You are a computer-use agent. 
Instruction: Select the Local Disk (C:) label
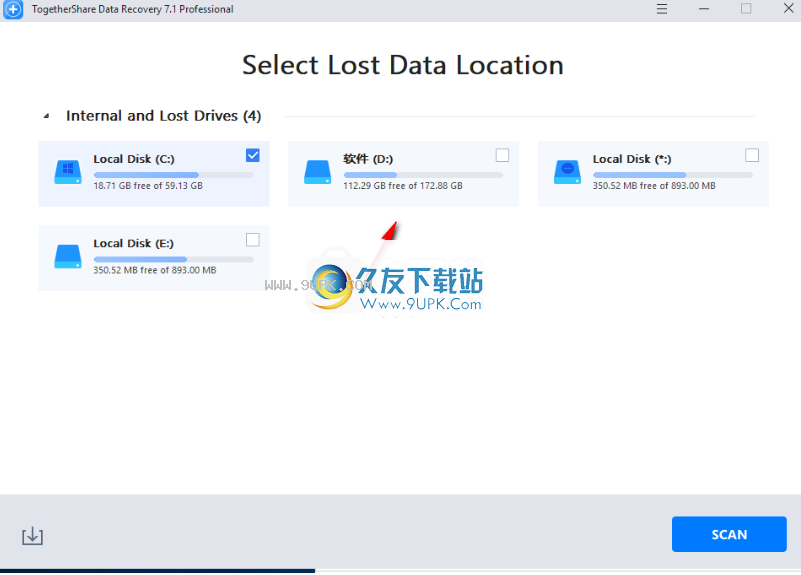(134, 159)
